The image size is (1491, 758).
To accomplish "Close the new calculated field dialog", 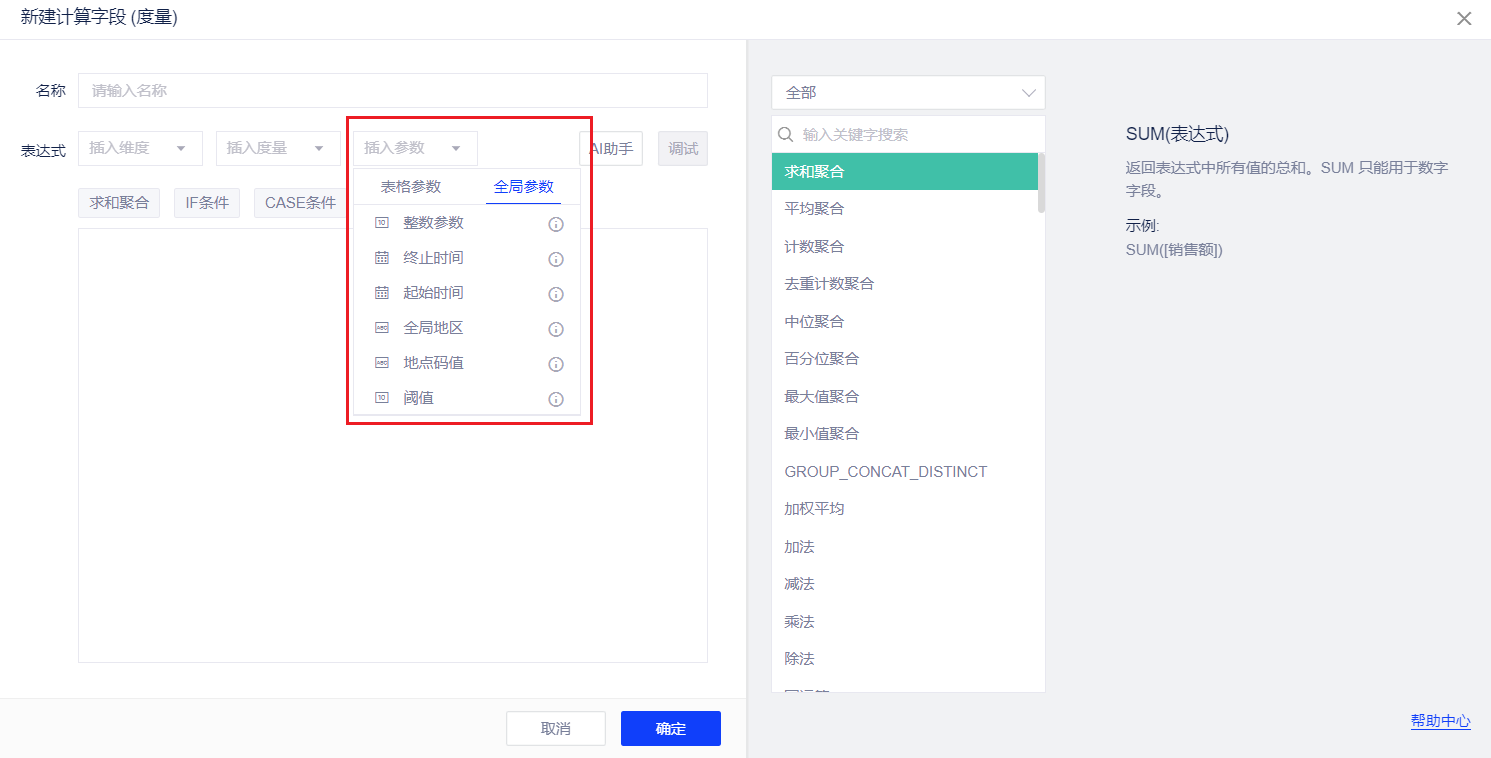I will [1464, 18].
